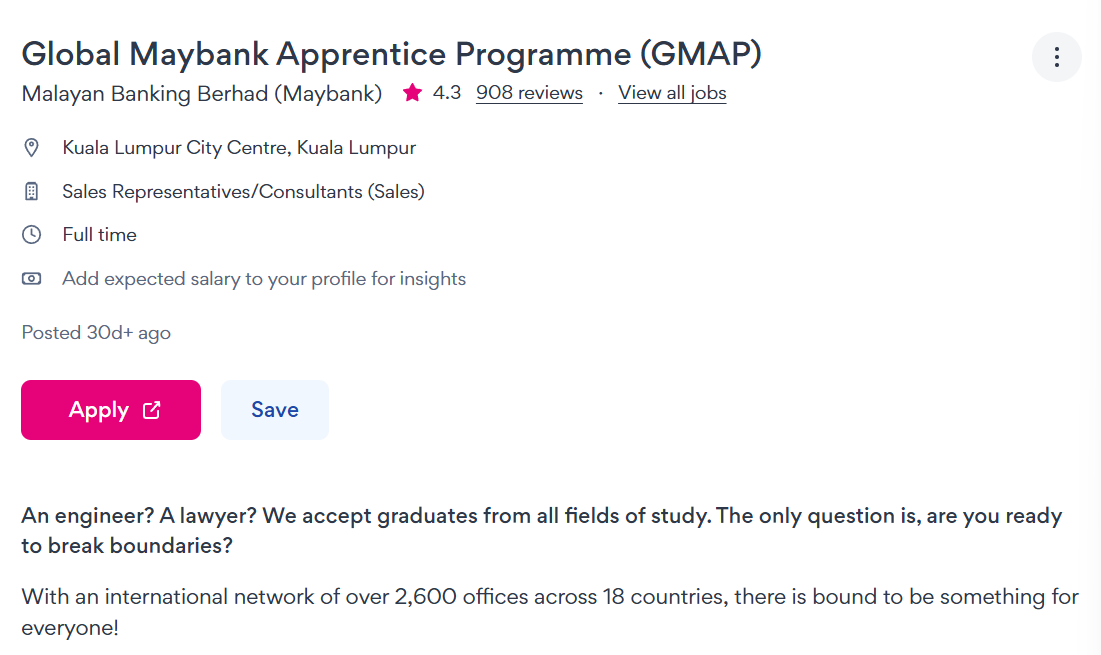Click the Kuala Lumpur City Centre location text

pyautogui.click(x=239, y=147)
